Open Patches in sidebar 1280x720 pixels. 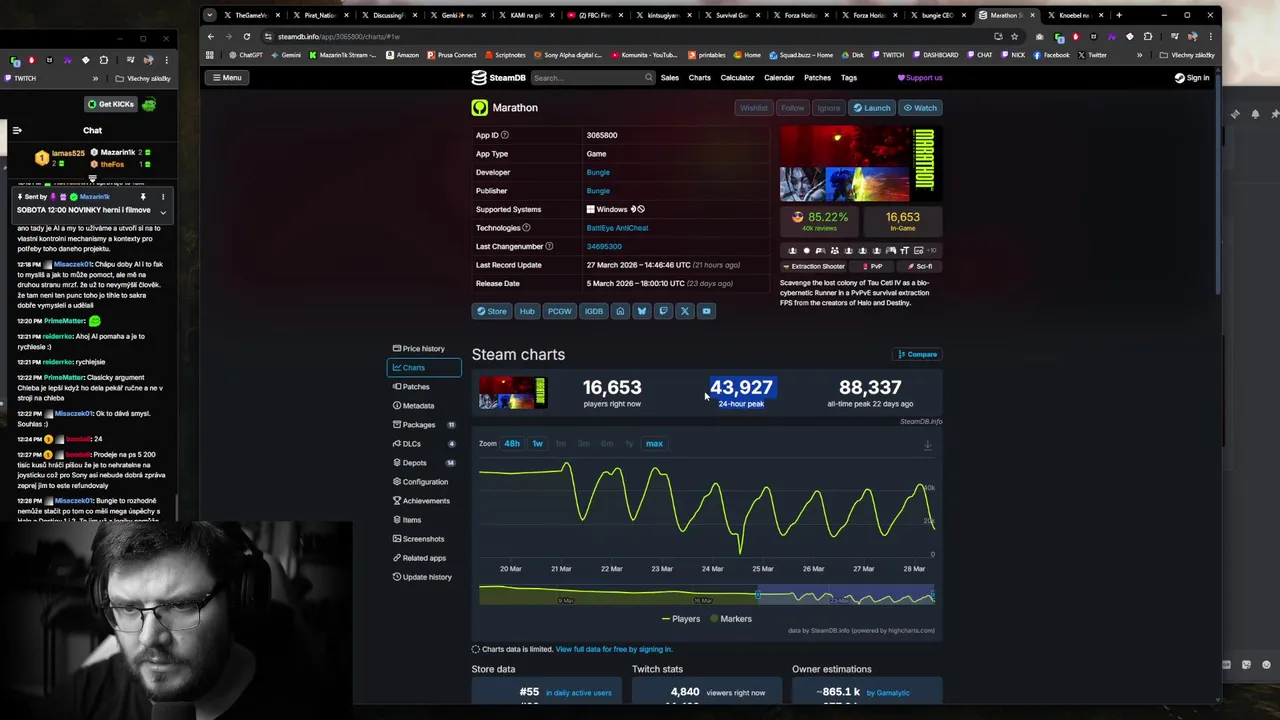coord(424,387)
